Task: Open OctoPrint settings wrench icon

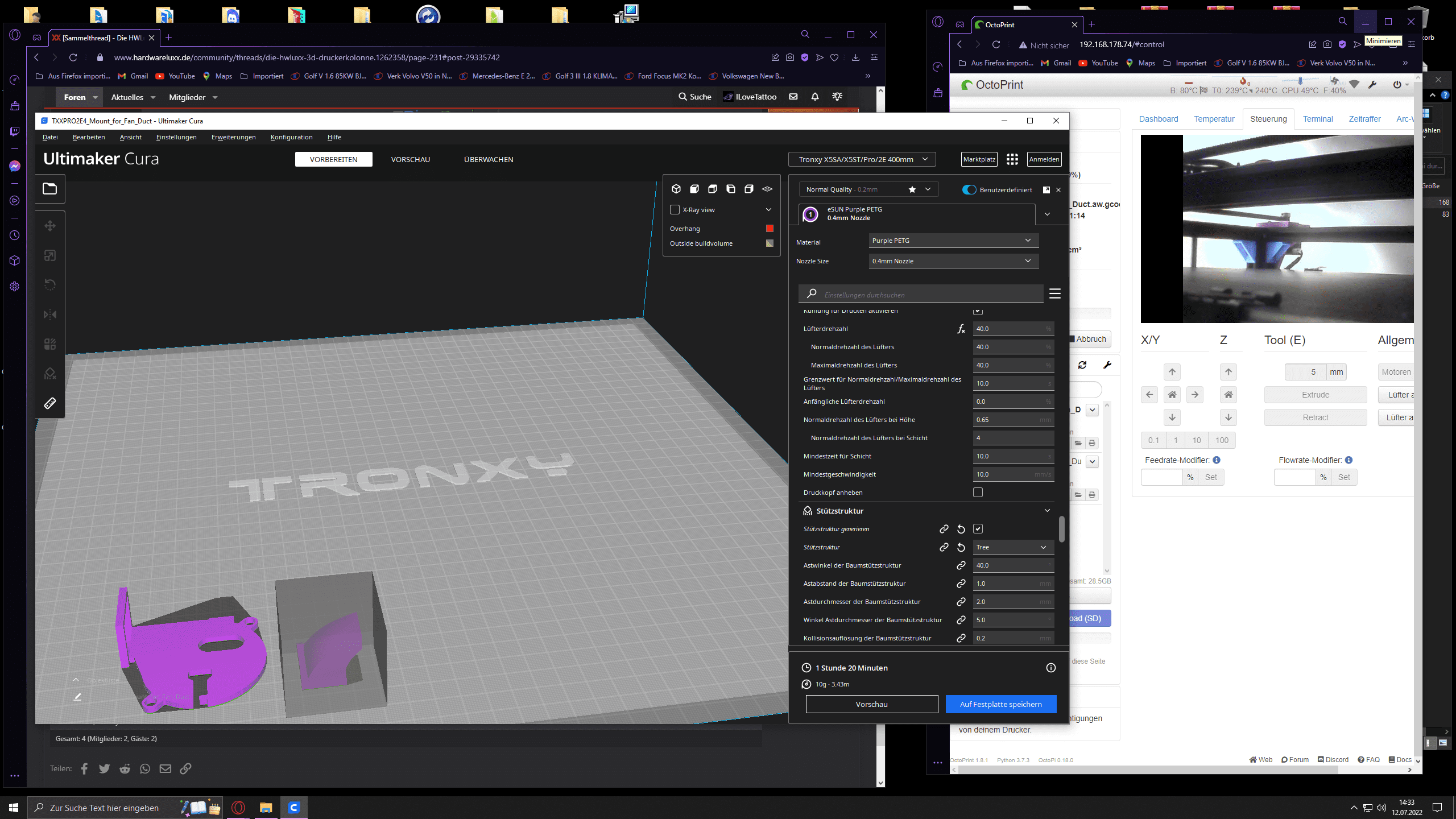Action: click(x=1372, y=85)
